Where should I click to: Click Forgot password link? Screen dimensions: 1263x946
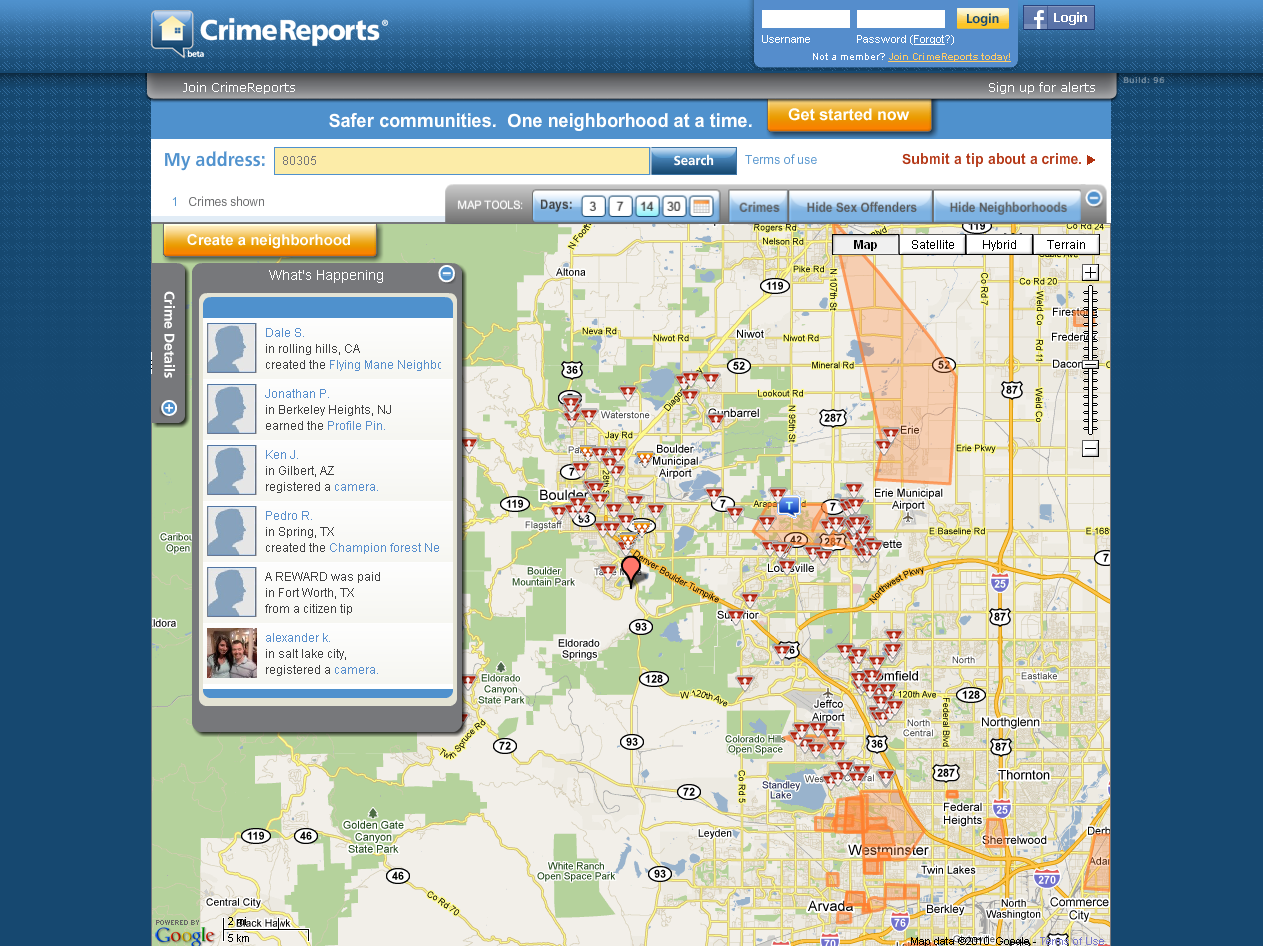pyautogui.click(x=929, y=39)
